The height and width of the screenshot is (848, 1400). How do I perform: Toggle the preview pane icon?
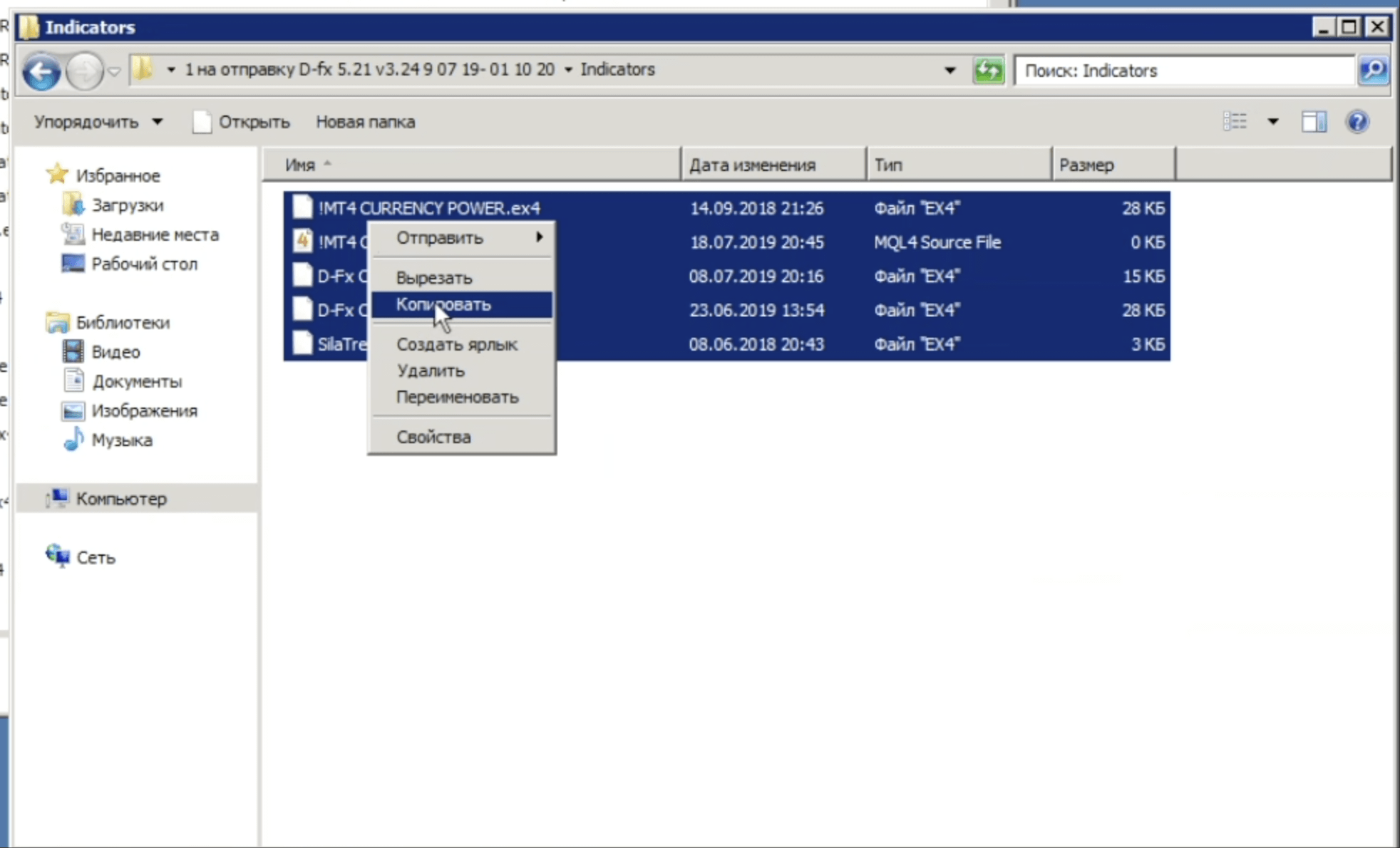tap(1314, 122)
